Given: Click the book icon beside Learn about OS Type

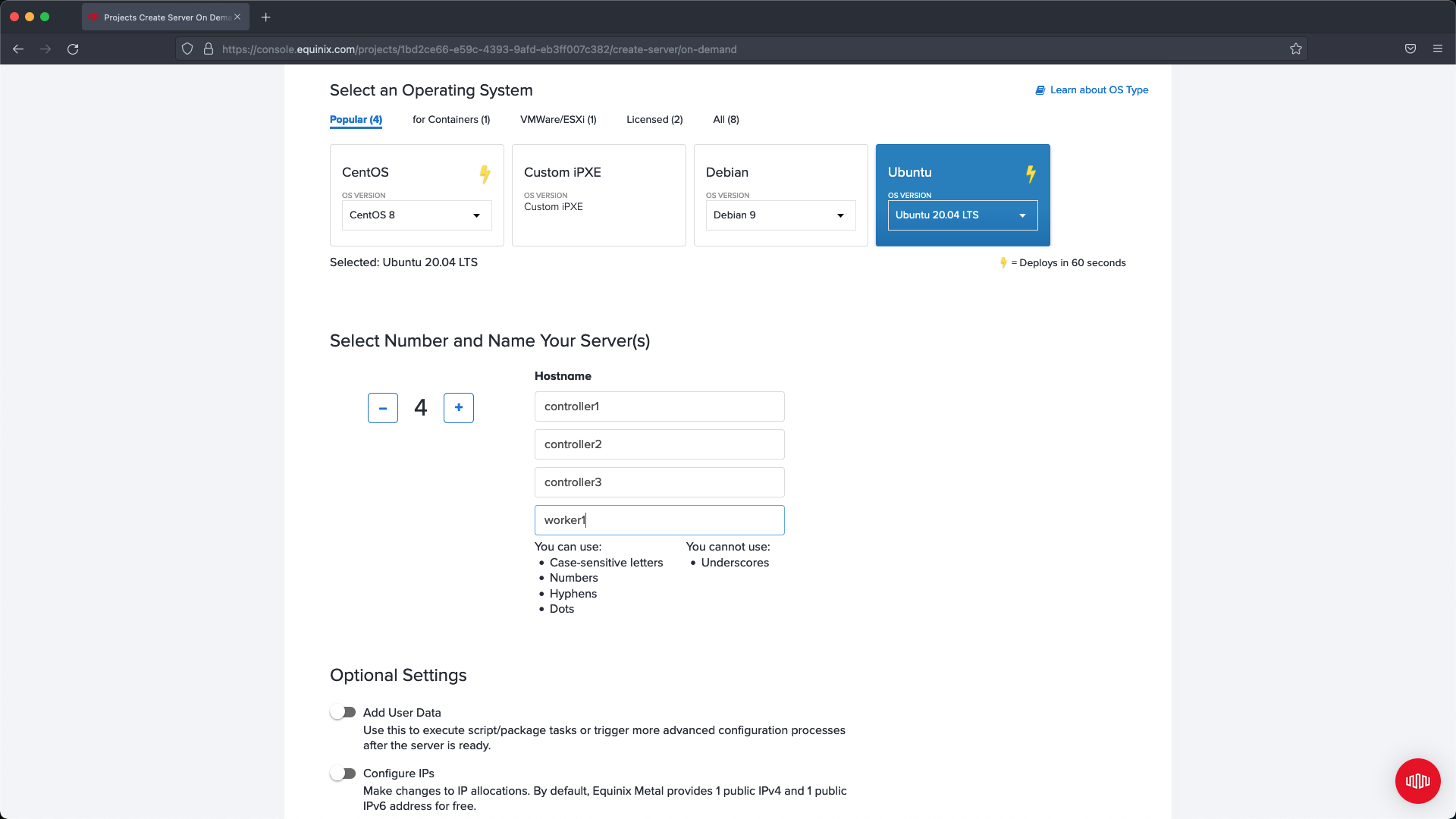Looking at the screenshot, I should [x=1040, y=90].
